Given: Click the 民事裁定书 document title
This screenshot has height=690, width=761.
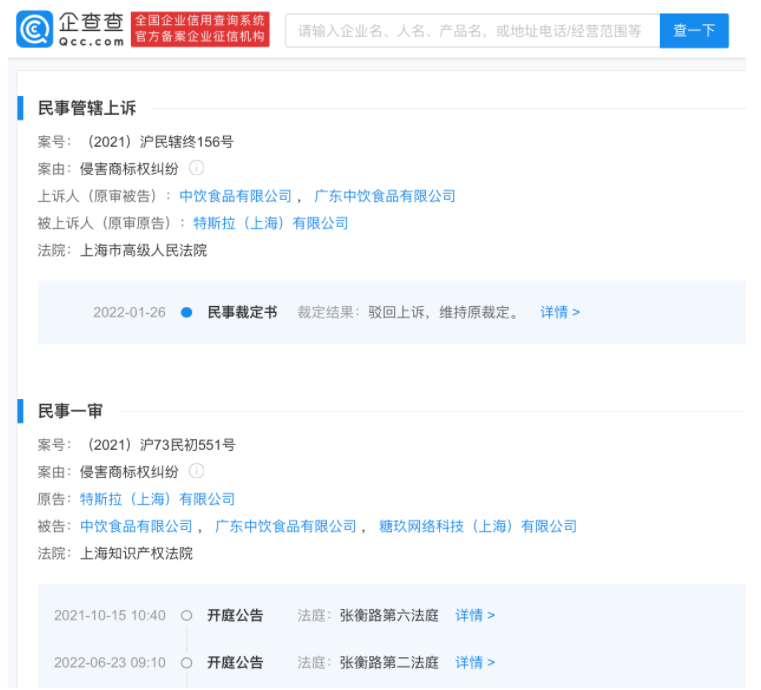Looking at the screenshot, I should click(242, 312).
